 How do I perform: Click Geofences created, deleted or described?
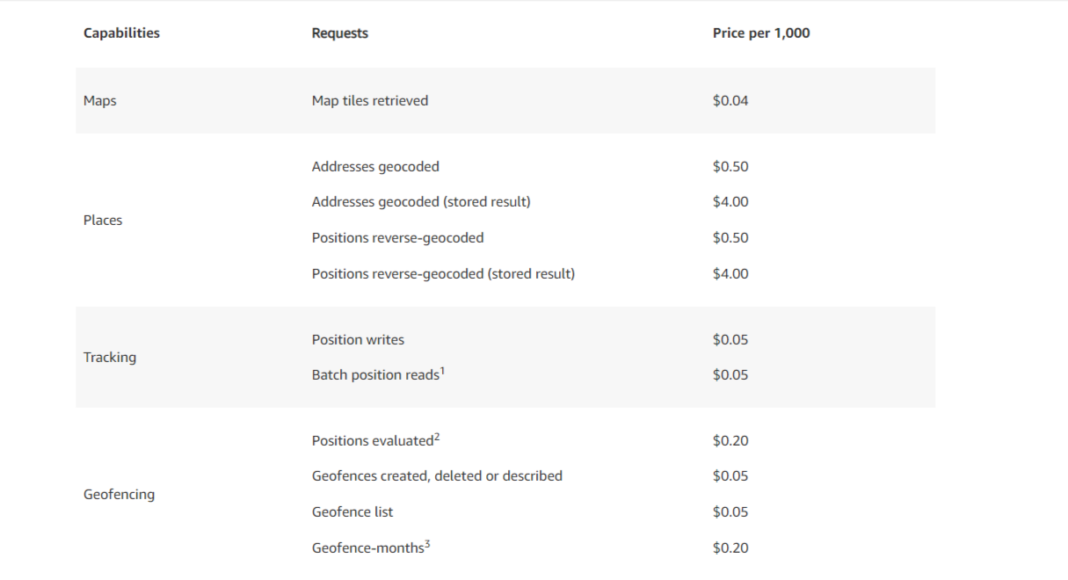(x=437, y=476)
